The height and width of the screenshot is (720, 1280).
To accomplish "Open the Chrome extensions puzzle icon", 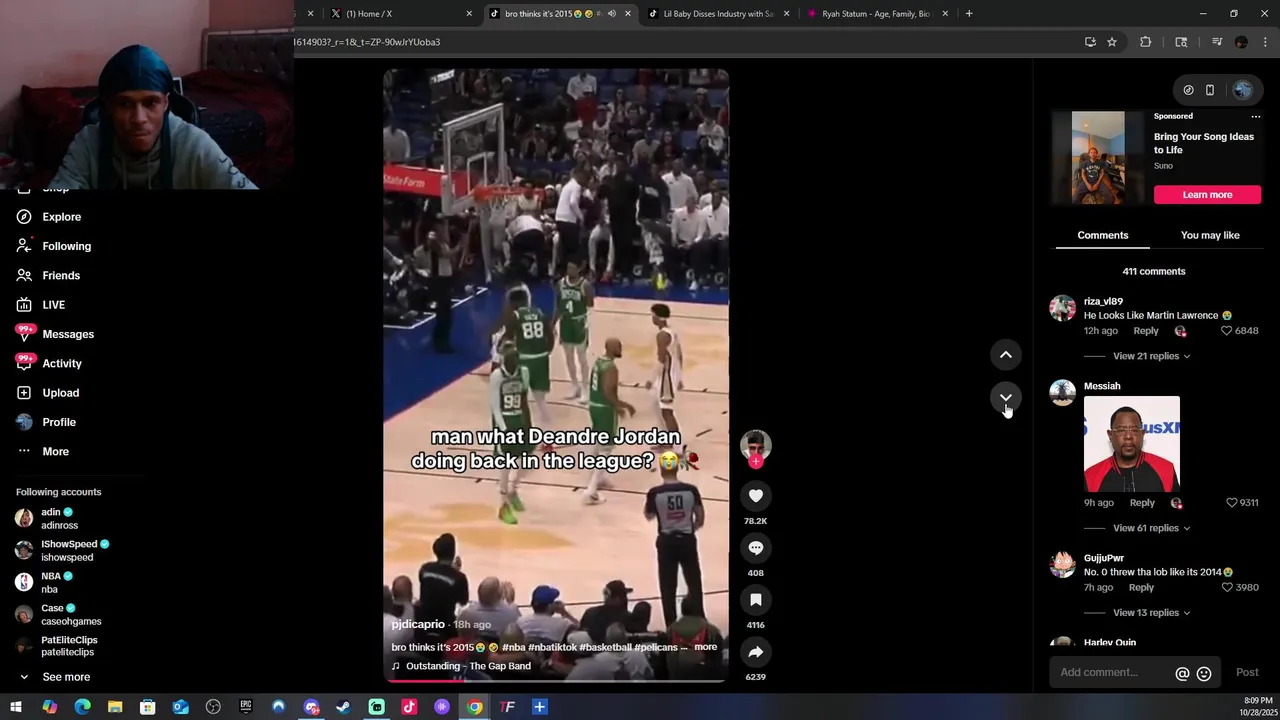I will point(1146,42).
